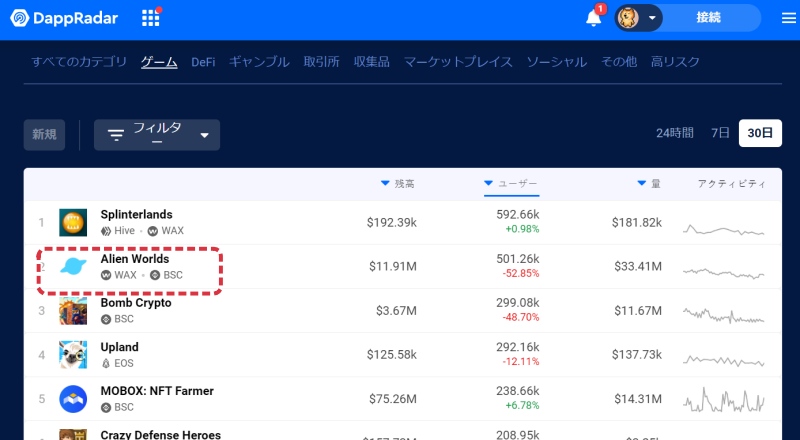
Task: Click the Upland activity sparkline
Action: [723, 360]
